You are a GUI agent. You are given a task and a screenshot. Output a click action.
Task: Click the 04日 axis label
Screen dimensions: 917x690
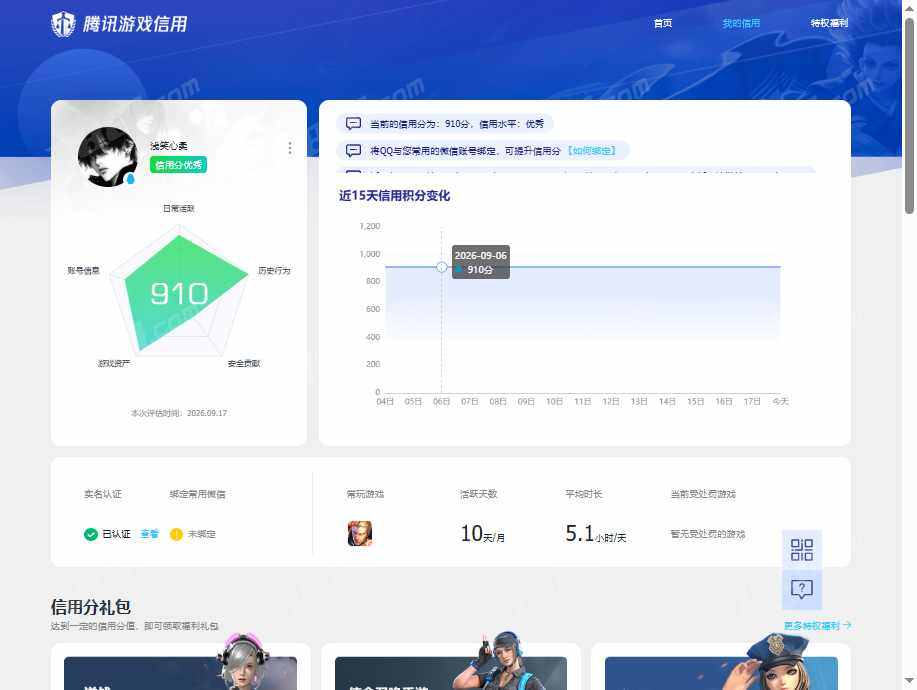pos(385,402)
